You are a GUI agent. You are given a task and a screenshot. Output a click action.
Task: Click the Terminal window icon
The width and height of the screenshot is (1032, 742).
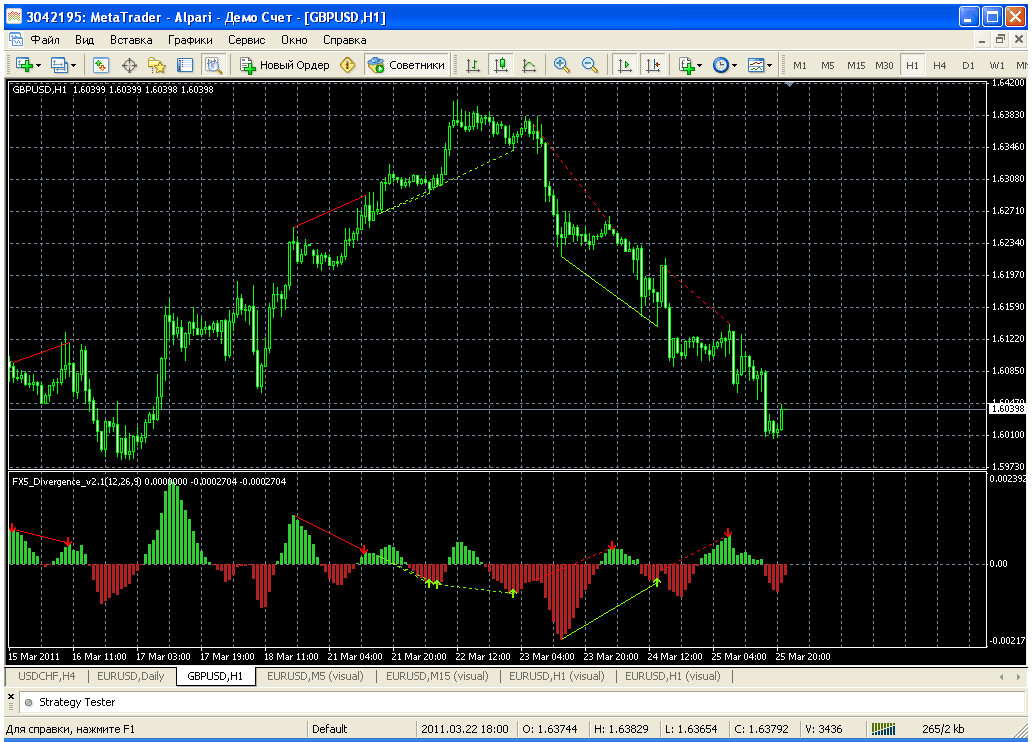point(185,65)
